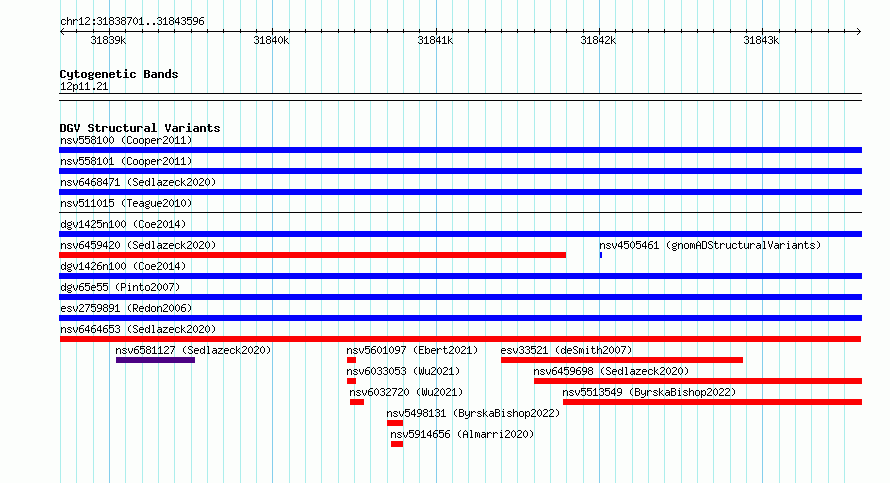Click nsv5601097 (Ebert2021) variant label
Screen dimensions: 890x483
[x=412, y=350]
